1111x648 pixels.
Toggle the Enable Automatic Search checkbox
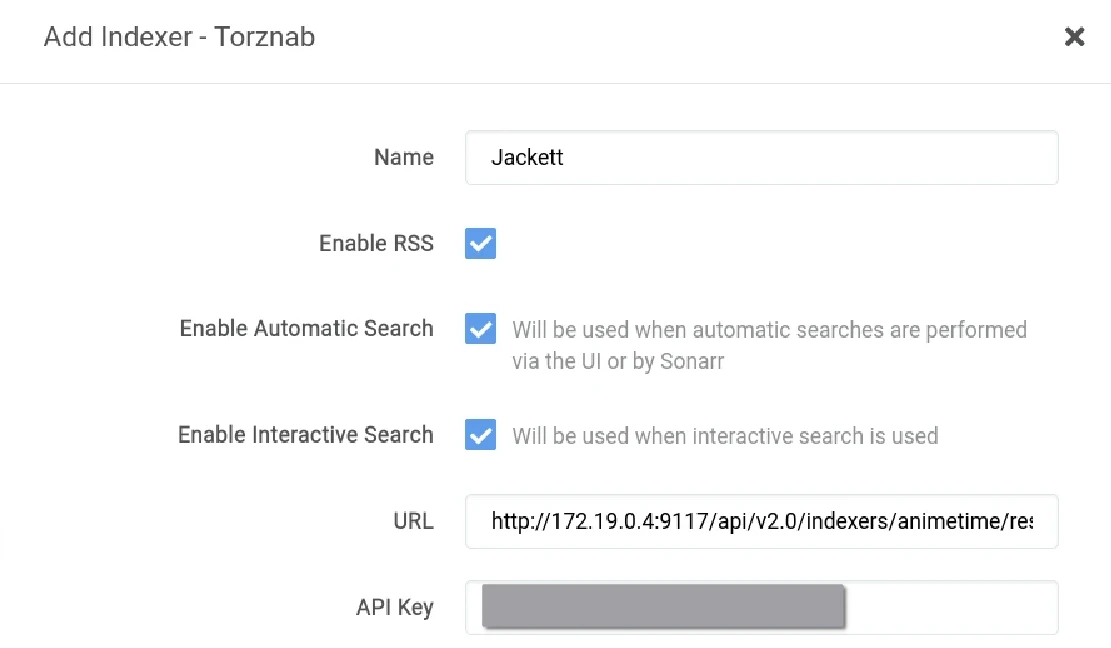(481, 329)
